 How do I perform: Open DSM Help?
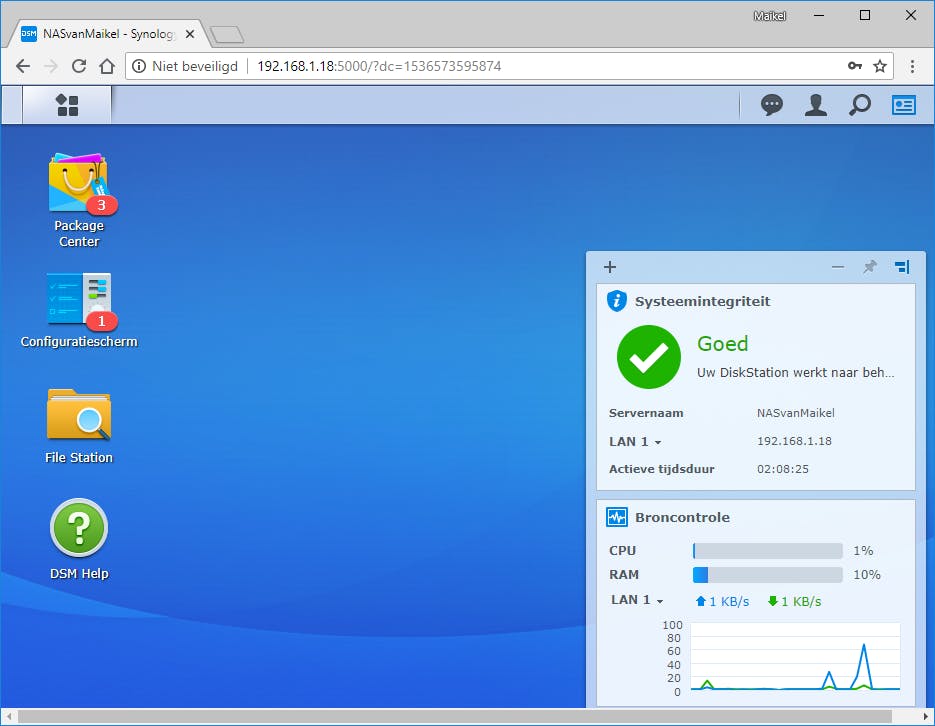pyautogui.click(x=79, y=539)
